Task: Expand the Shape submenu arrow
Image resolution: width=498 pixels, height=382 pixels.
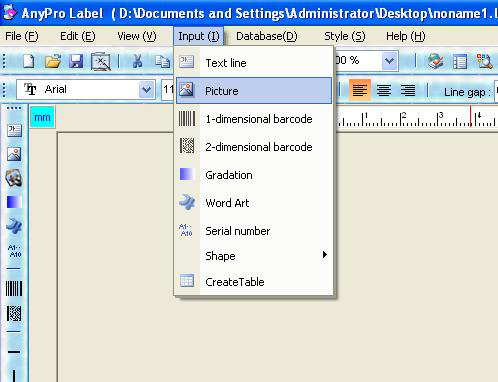Action: 325,255
